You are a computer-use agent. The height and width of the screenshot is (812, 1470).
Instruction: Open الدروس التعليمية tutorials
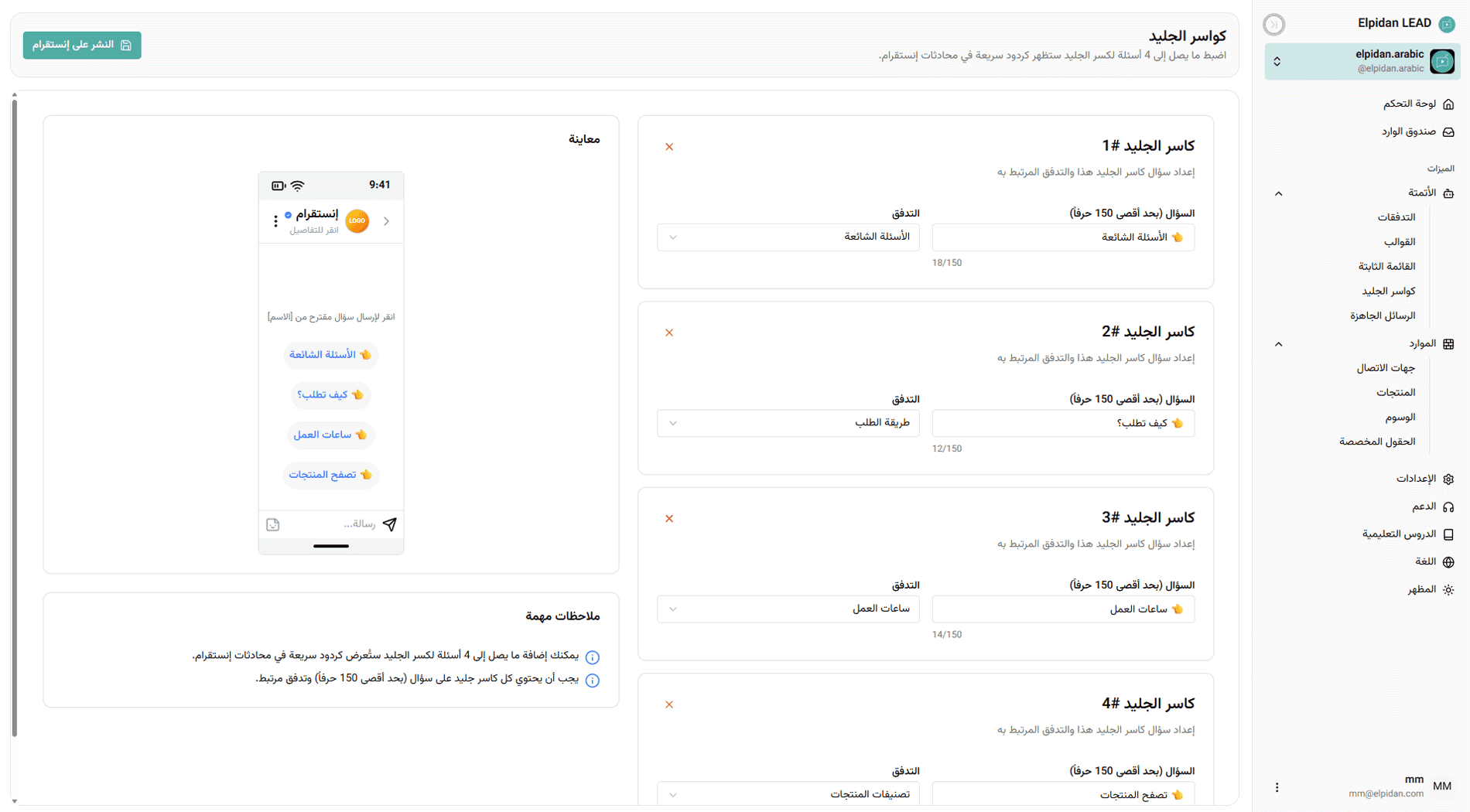1399,534
